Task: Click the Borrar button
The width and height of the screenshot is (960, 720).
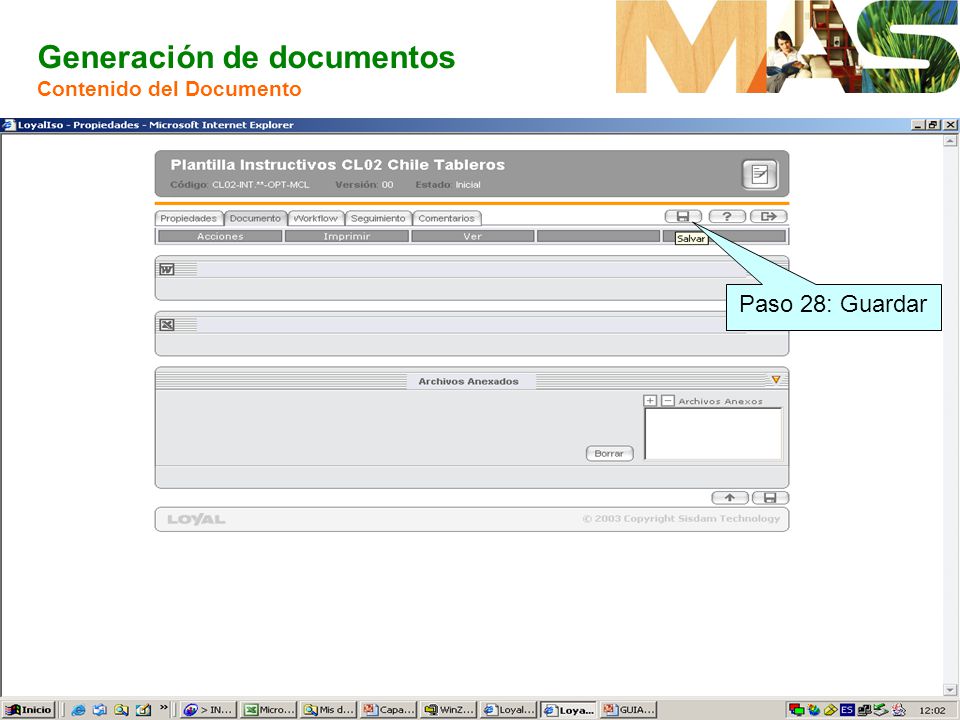Action: [609, 454]
